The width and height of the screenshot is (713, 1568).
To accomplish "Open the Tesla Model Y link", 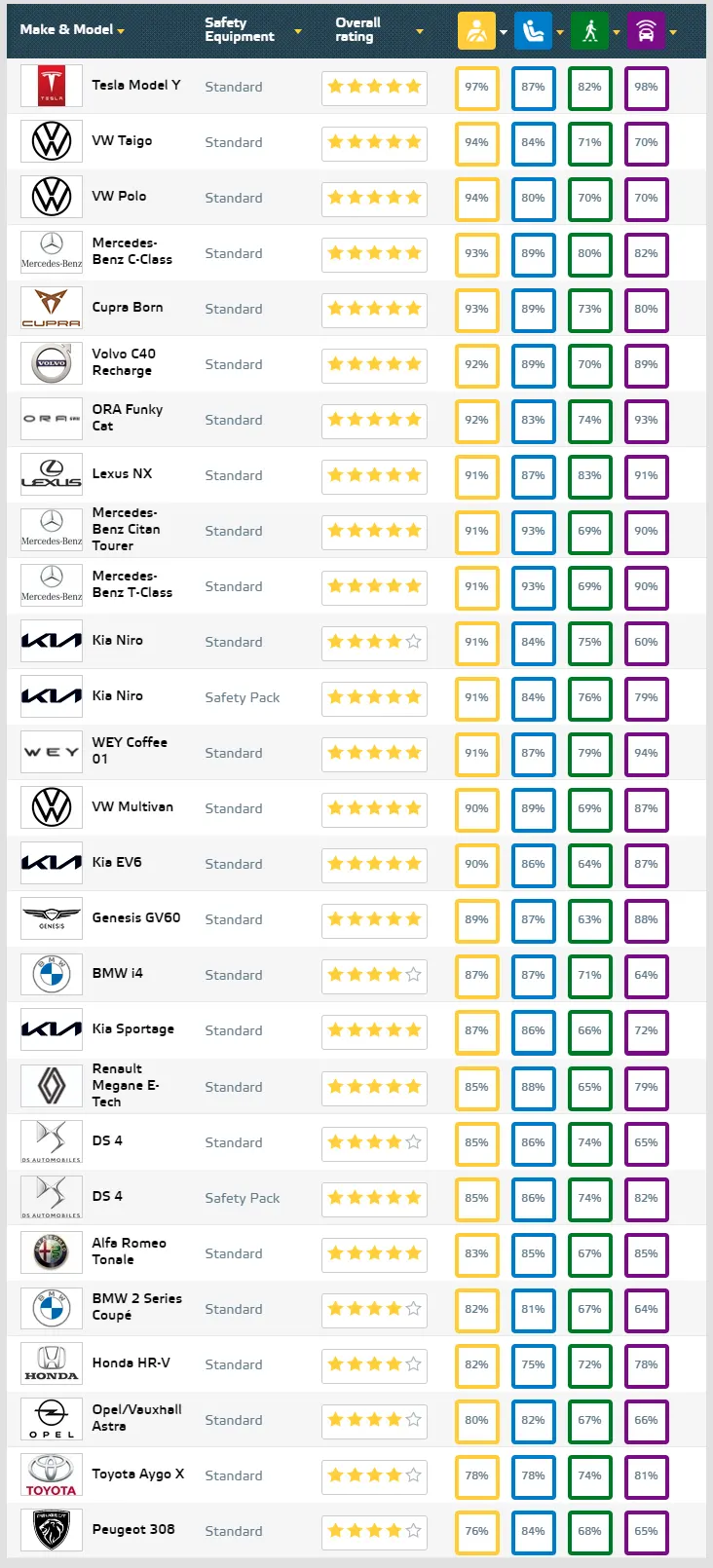I will tap(135, 85).
